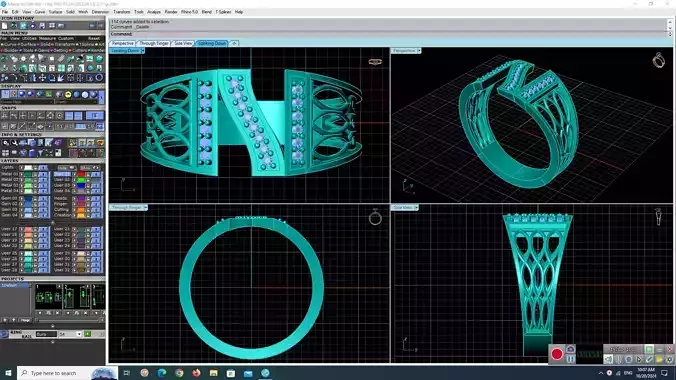Open Task View from the taskbar
Viewport: 676px width, 380px height.
[x=127, y=373]
